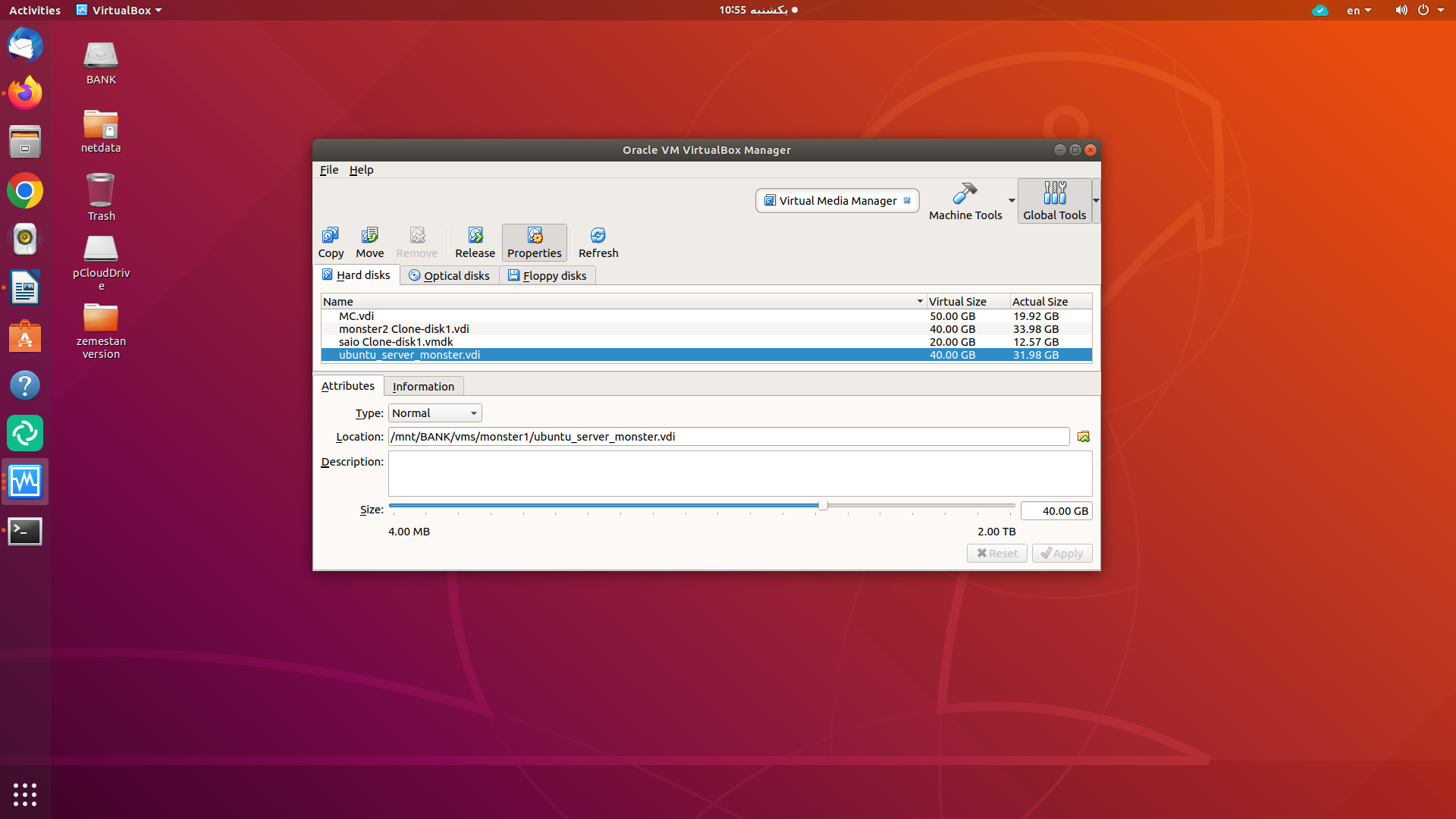
Task: Browse for disk location folder icon
Action: [x=1083, y=437]
